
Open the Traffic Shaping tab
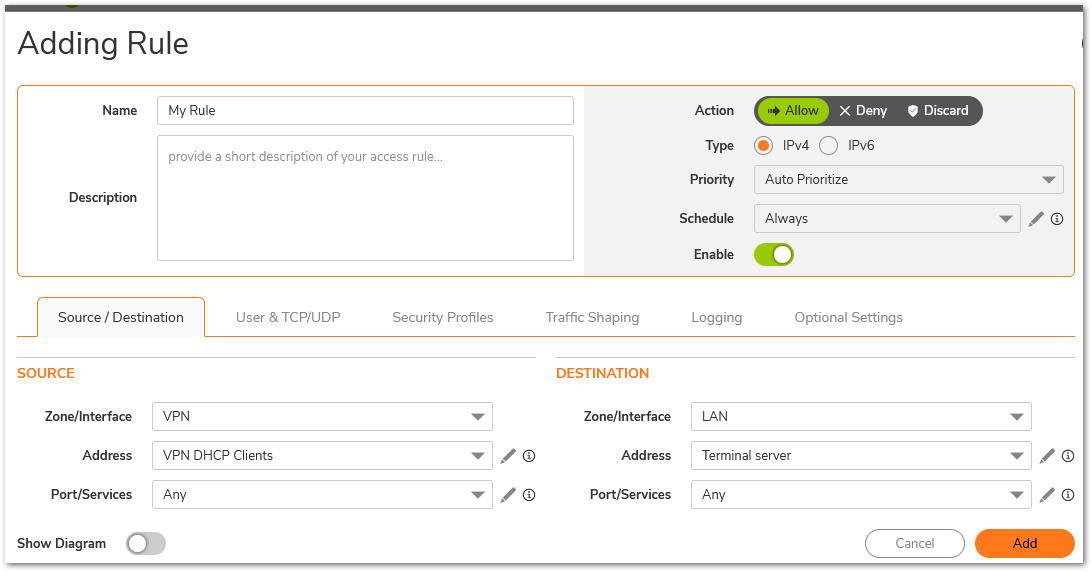[x=592, y=318]
